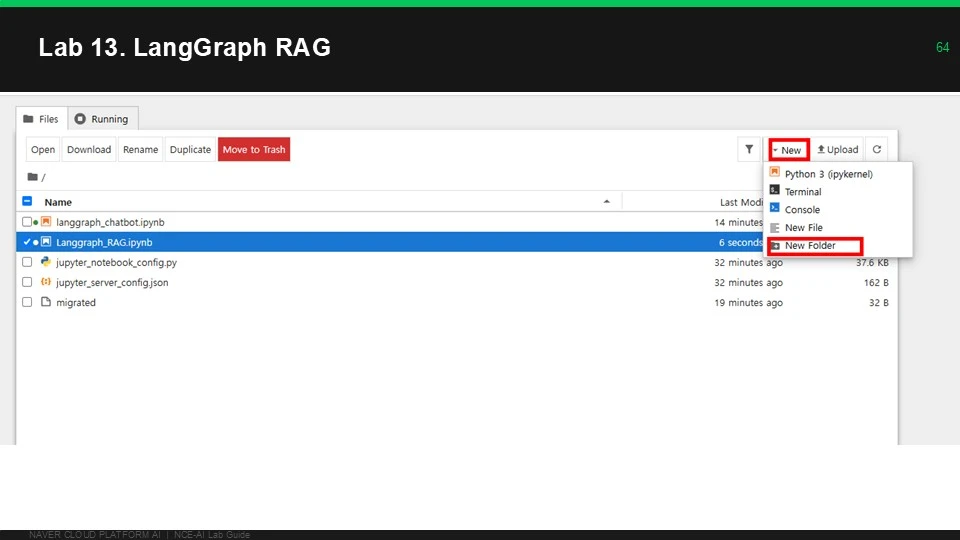Click the sort arrow in the Name column
The width and height of the screenshot is (960, 540).
[607, 201]
